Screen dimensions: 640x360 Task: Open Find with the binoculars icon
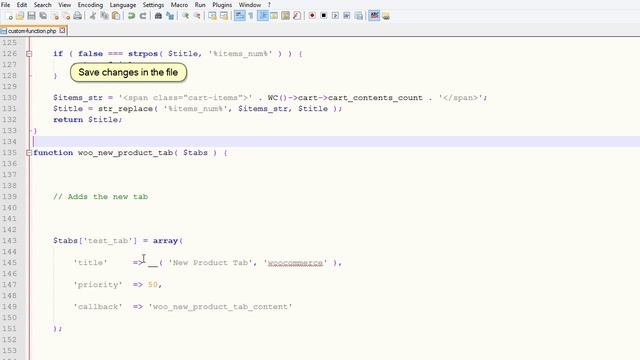tap(158, 16)
